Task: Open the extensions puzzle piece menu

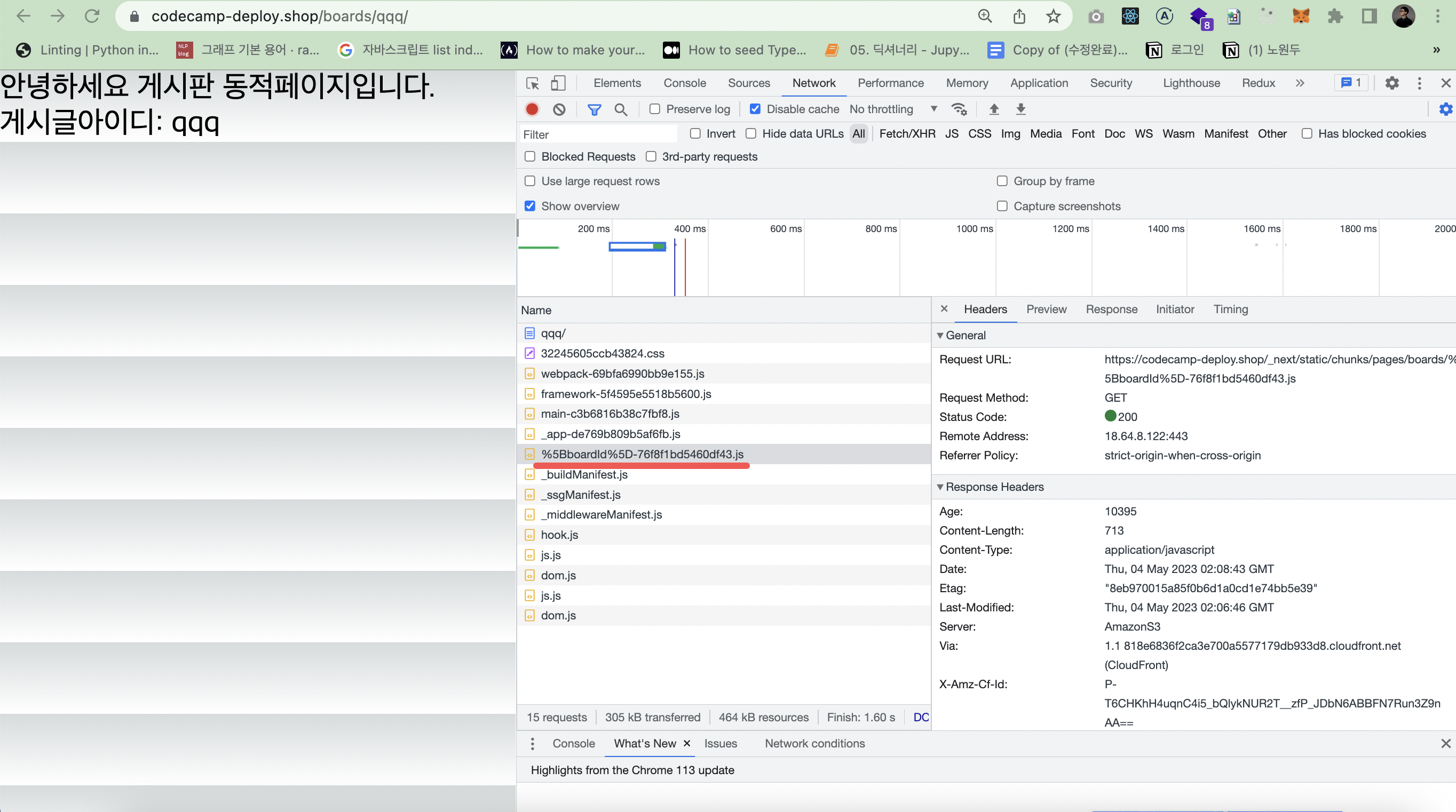Action: (1335, 16)
